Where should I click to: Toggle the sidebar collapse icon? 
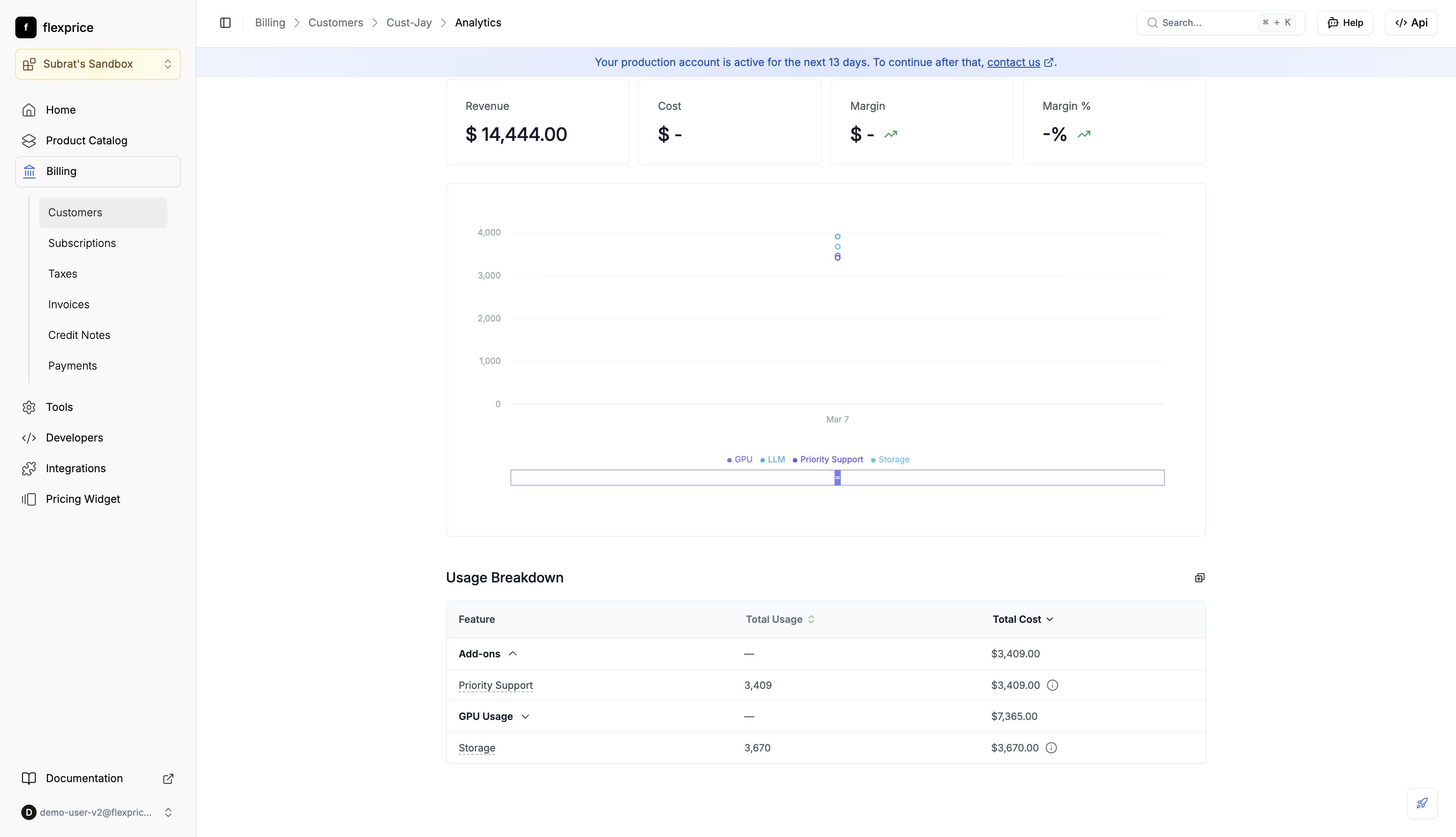pos(225,23)
